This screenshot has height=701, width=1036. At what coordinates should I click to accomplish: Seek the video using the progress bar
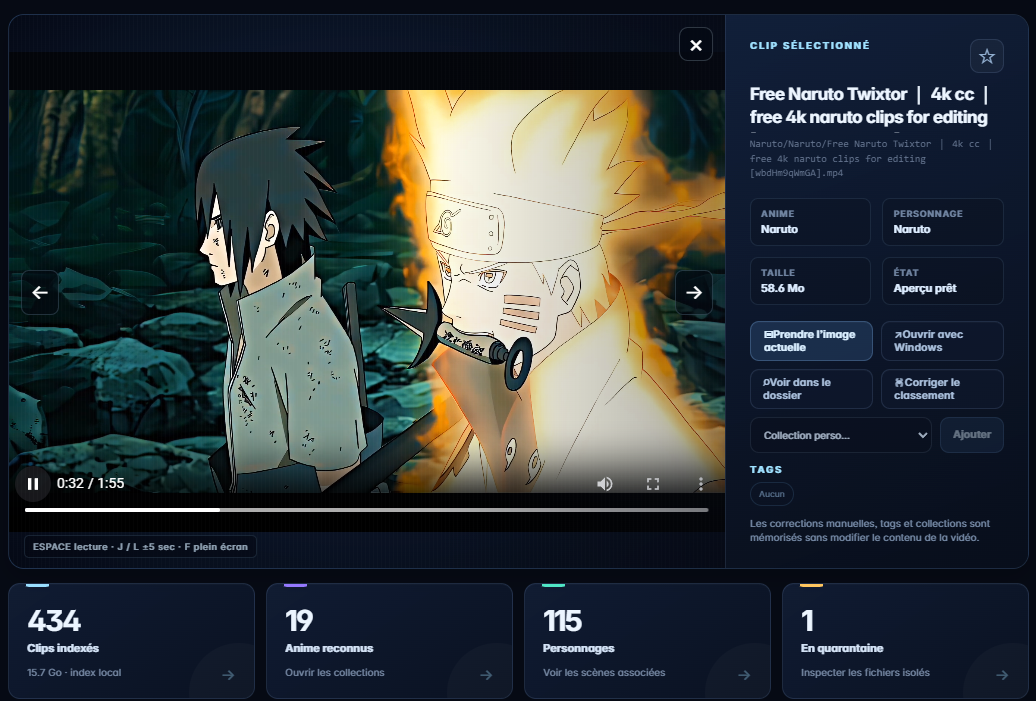tap(367, 510)
